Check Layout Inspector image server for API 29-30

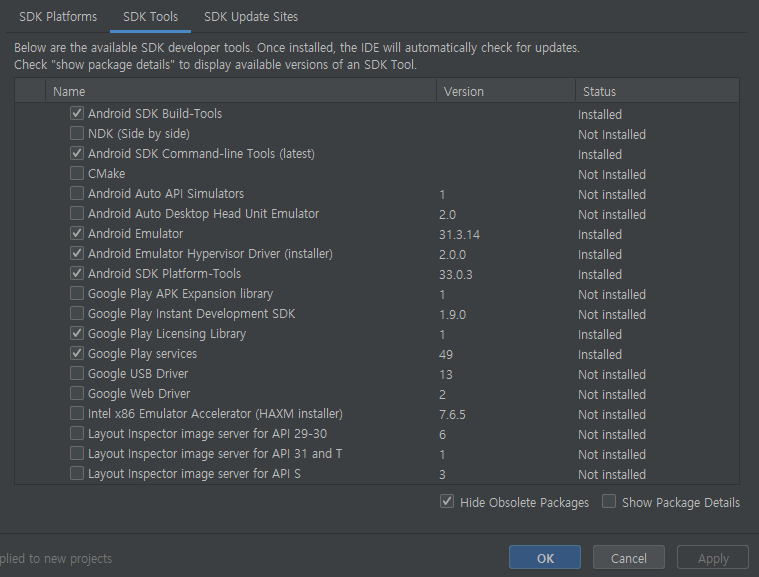(x=76, y=433)
